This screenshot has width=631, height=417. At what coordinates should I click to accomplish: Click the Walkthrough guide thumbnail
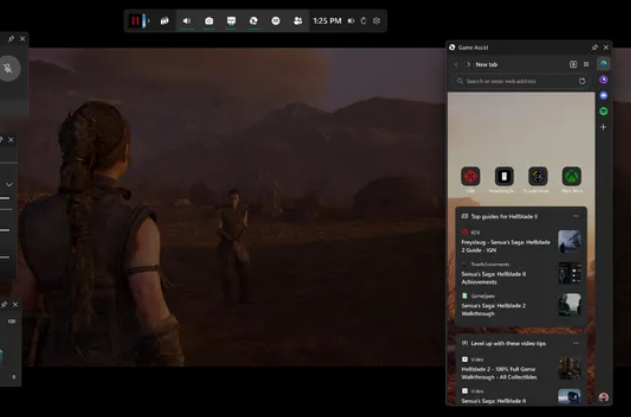pos(569,305)
